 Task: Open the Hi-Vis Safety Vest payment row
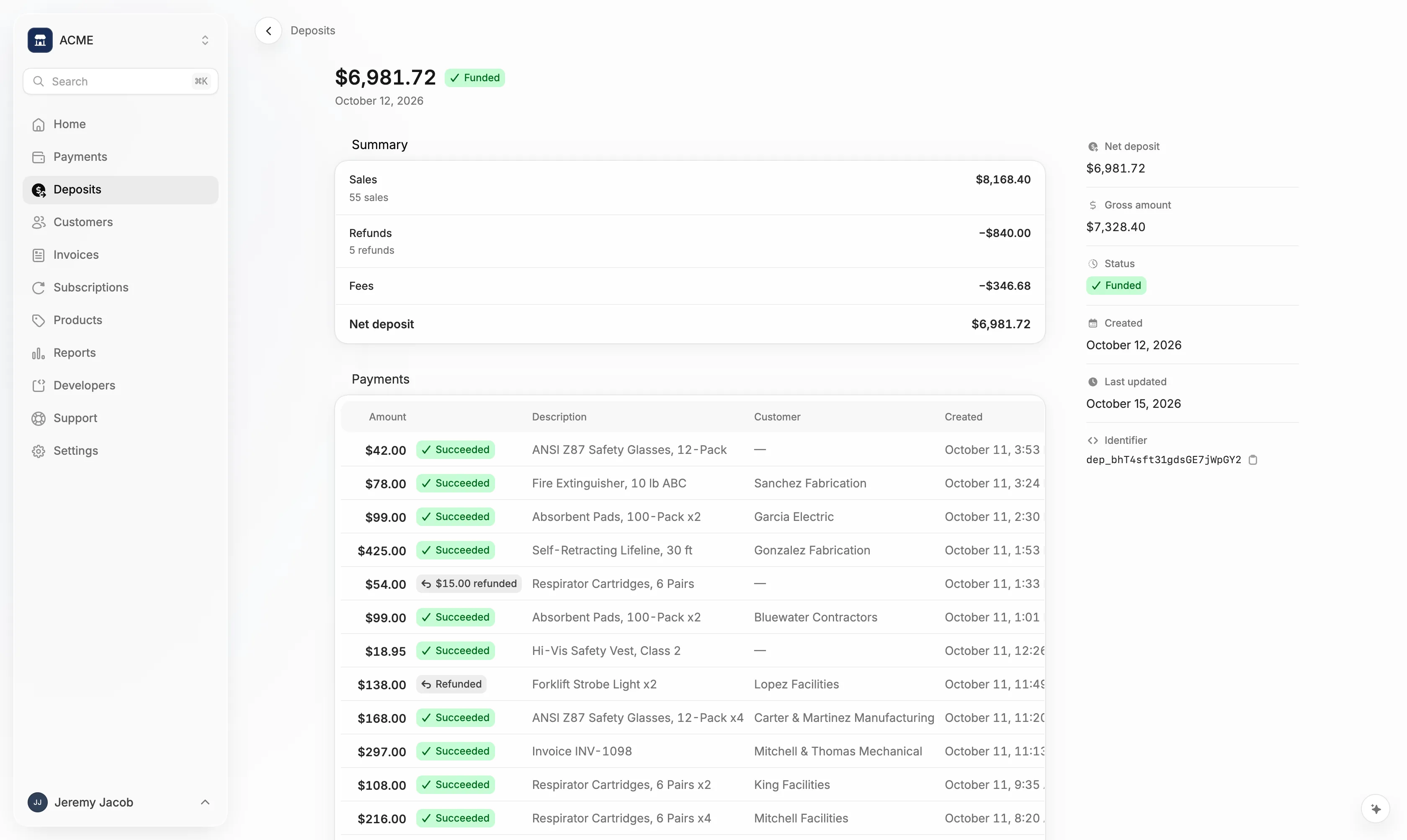click(x=692, y=650)
